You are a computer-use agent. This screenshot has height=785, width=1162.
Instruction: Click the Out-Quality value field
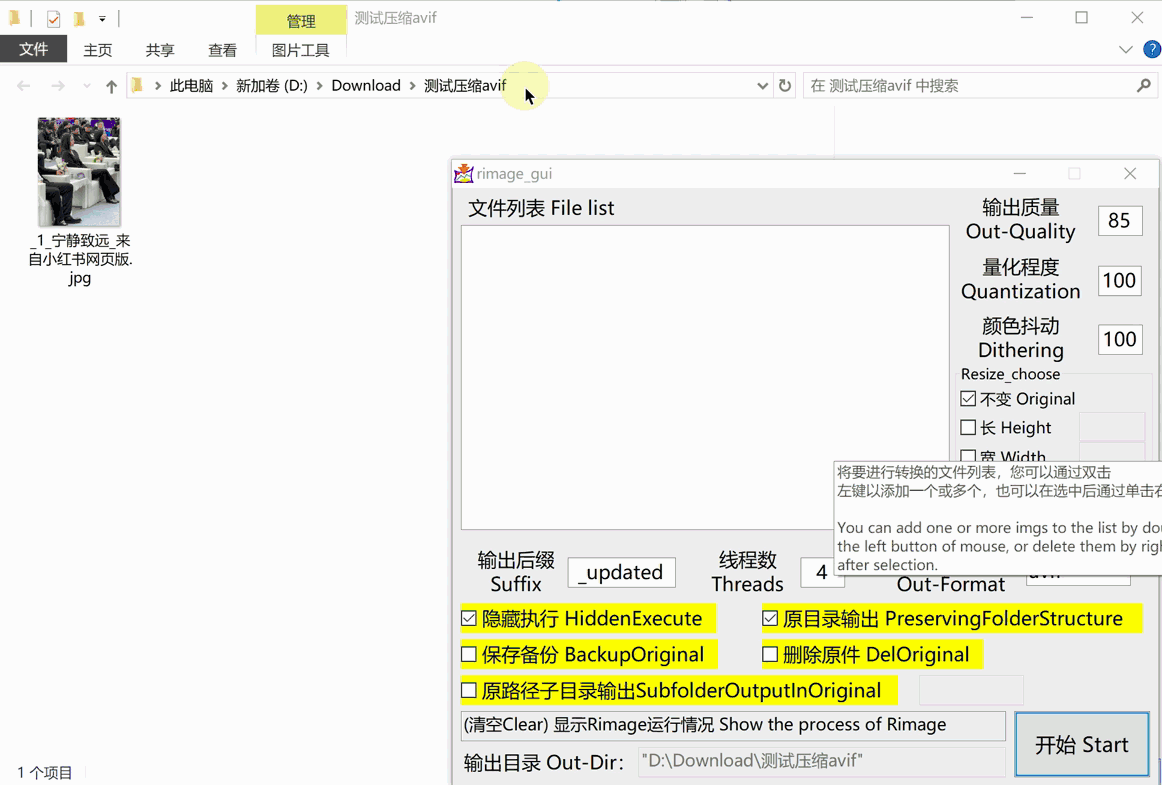pyautogui.click(x=1119, y=221)
